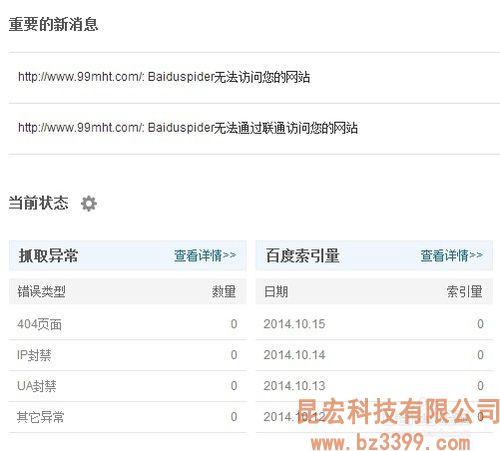Screen dimensions: 500x451
Task: Select the IP封禁 error row
Action: [x=127, y=355]
